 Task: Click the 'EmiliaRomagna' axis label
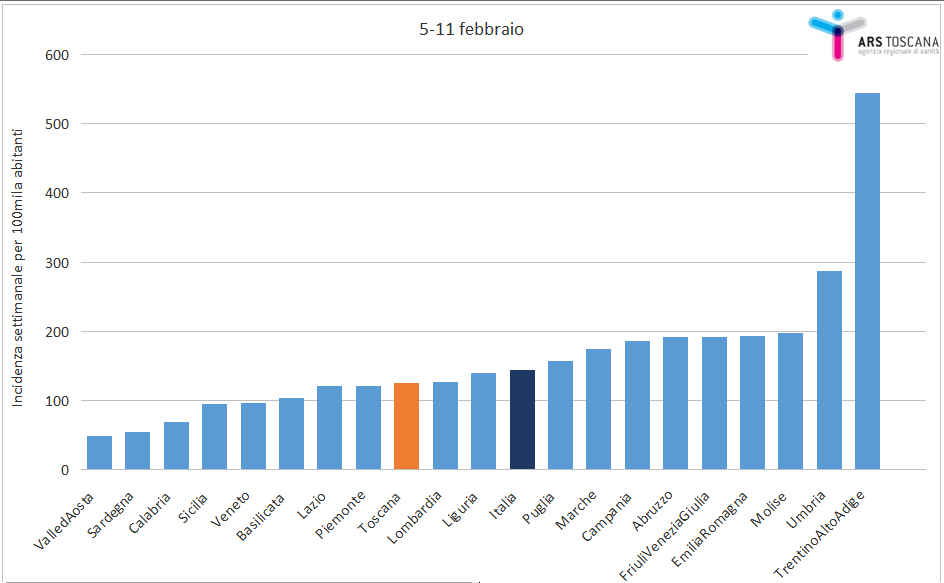coord(710,529)
